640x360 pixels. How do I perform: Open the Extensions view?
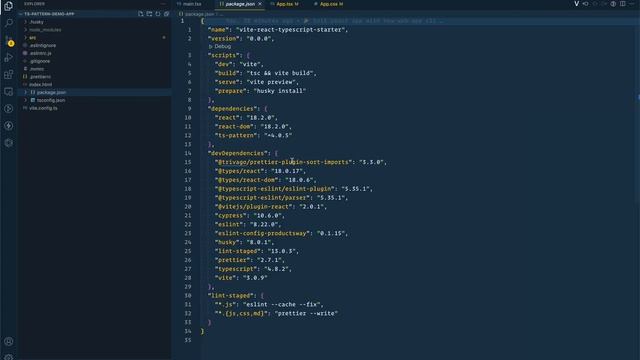pos(9,74)
